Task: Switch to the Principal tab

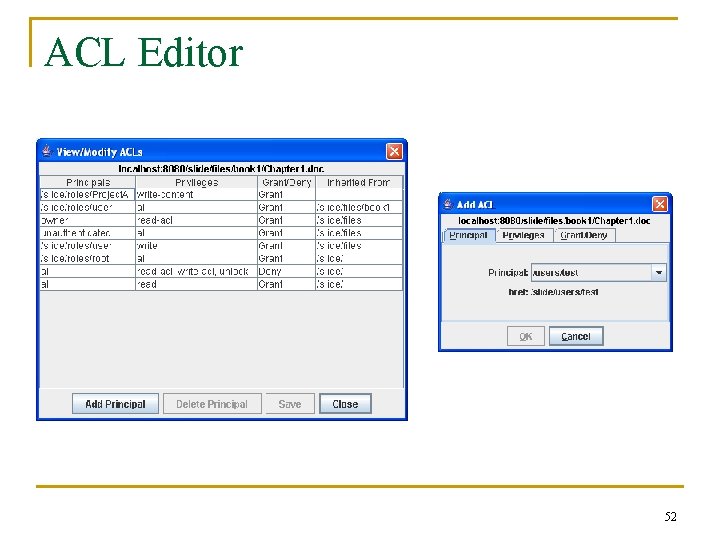Action: [x=468, y=235]
